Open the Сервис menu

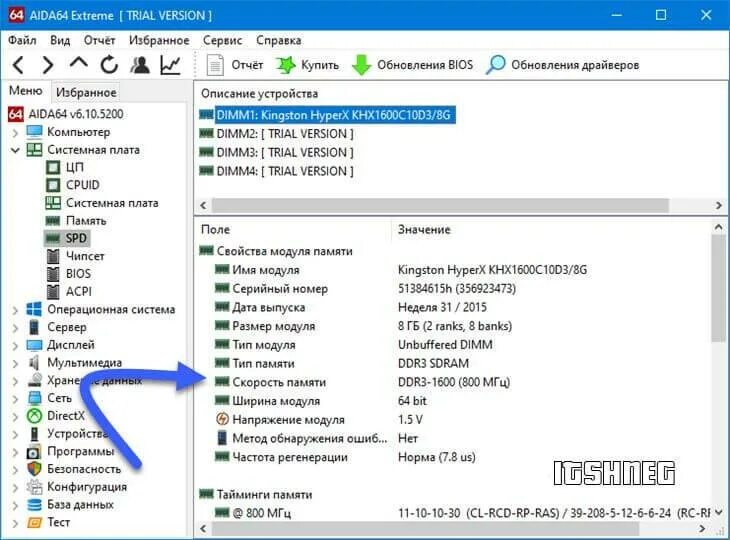click(x=223, y=40)
